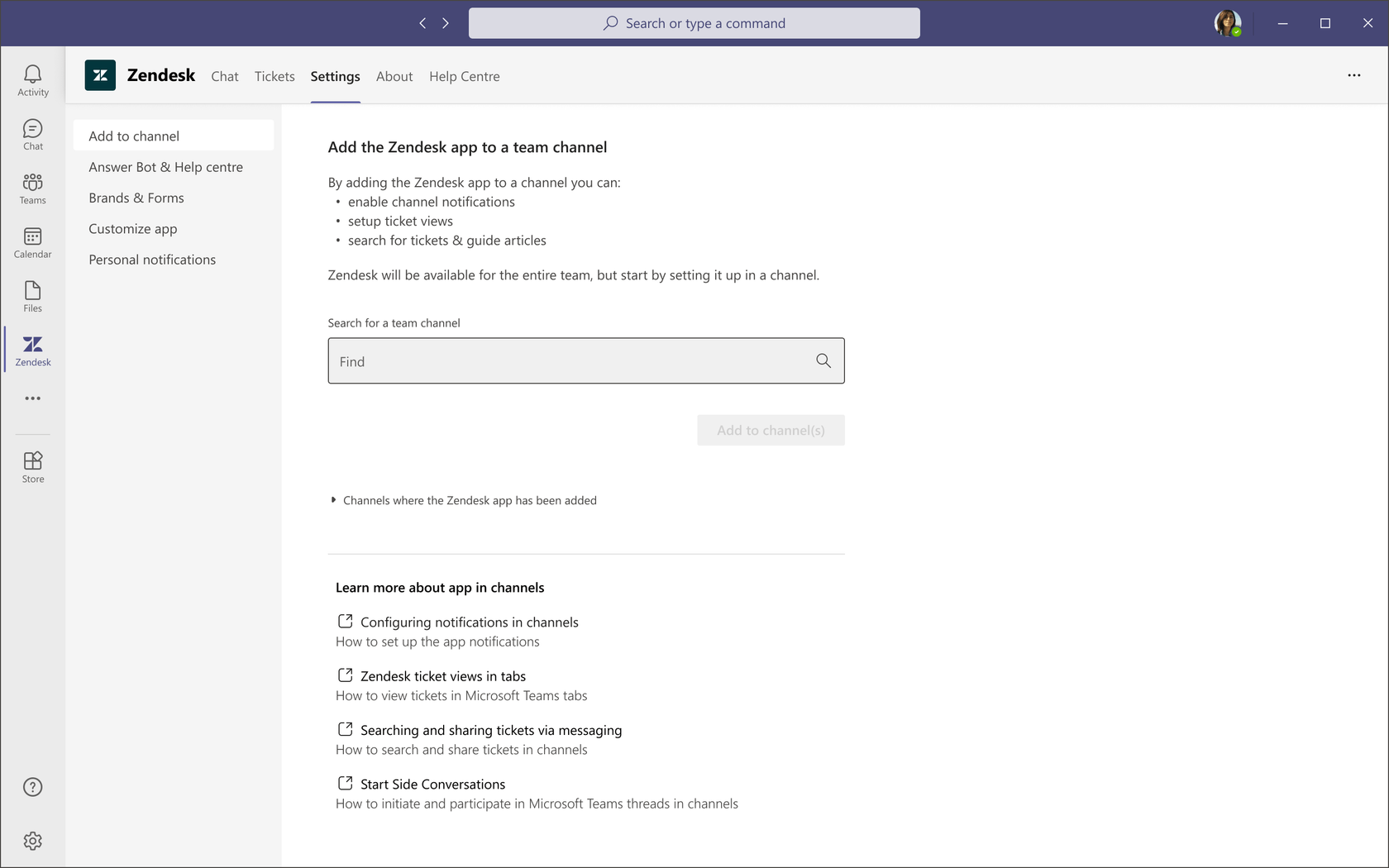Open the Files panel
Screen dimensions: 1389x868
[x=32, y=295]
